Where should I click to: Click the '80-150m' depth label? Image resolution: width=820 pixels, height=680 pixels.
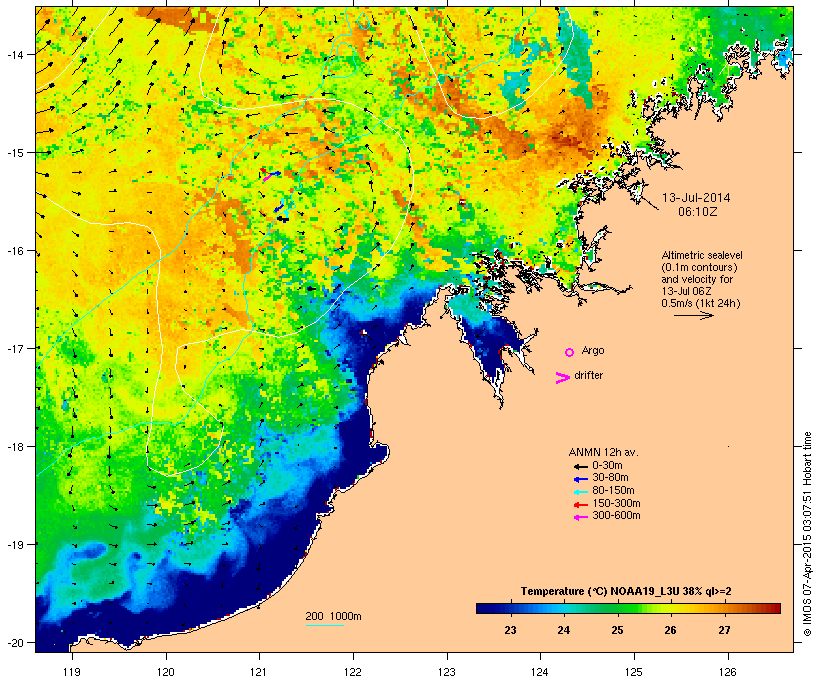click(x=613, y=491)
